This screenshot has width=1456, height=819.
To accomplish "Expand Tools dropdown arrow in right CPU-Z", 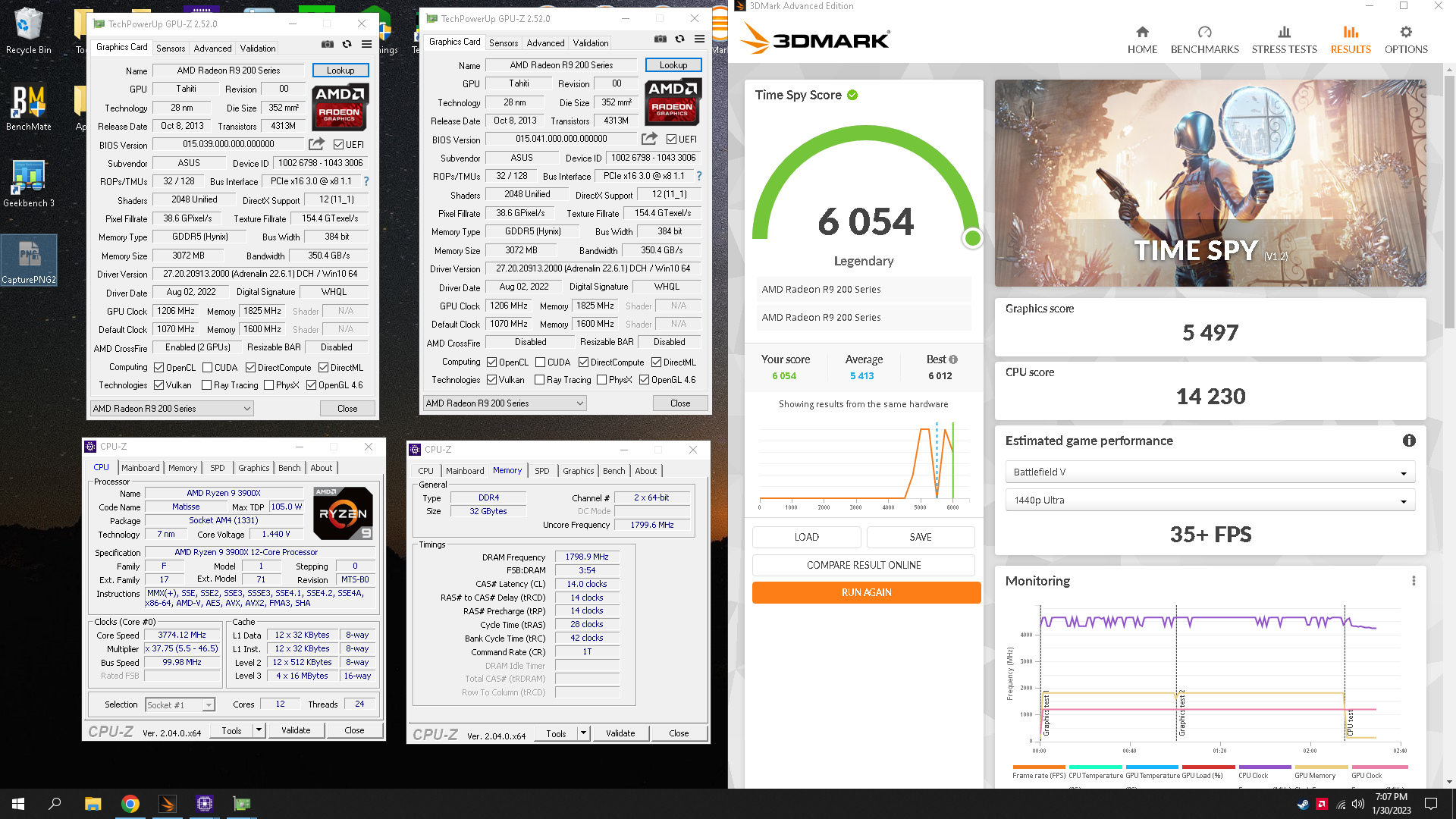I will tap(583, 733).
